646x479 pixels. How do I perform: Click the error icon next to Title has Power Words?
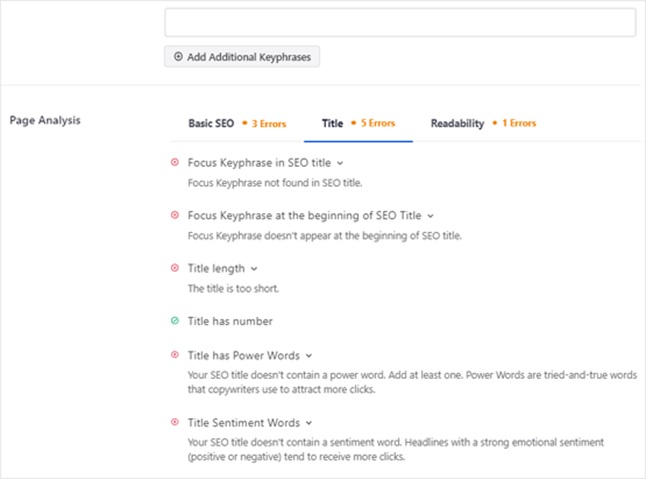point(176,355)
